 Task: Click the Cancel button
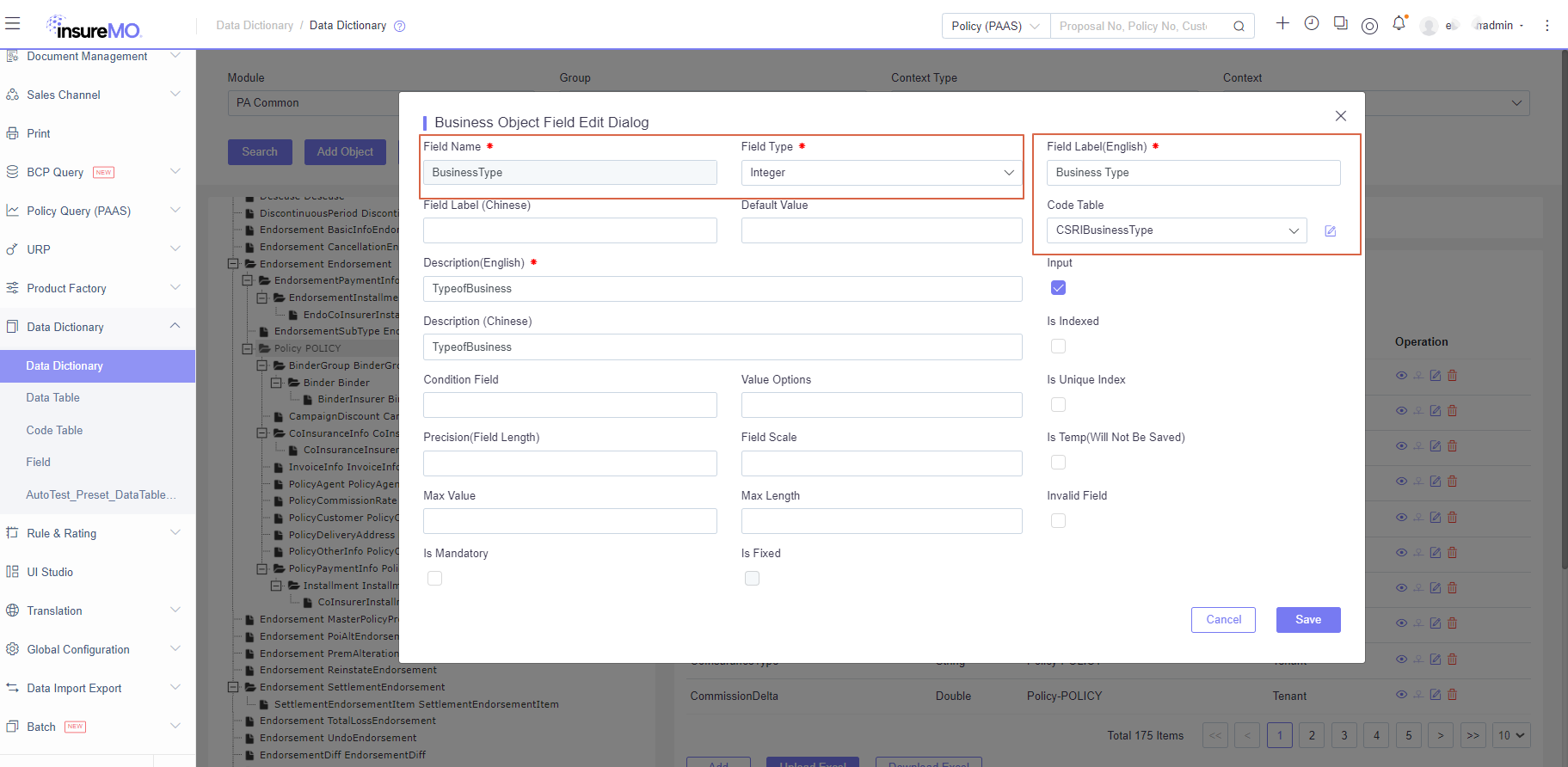coord(1223,620)
